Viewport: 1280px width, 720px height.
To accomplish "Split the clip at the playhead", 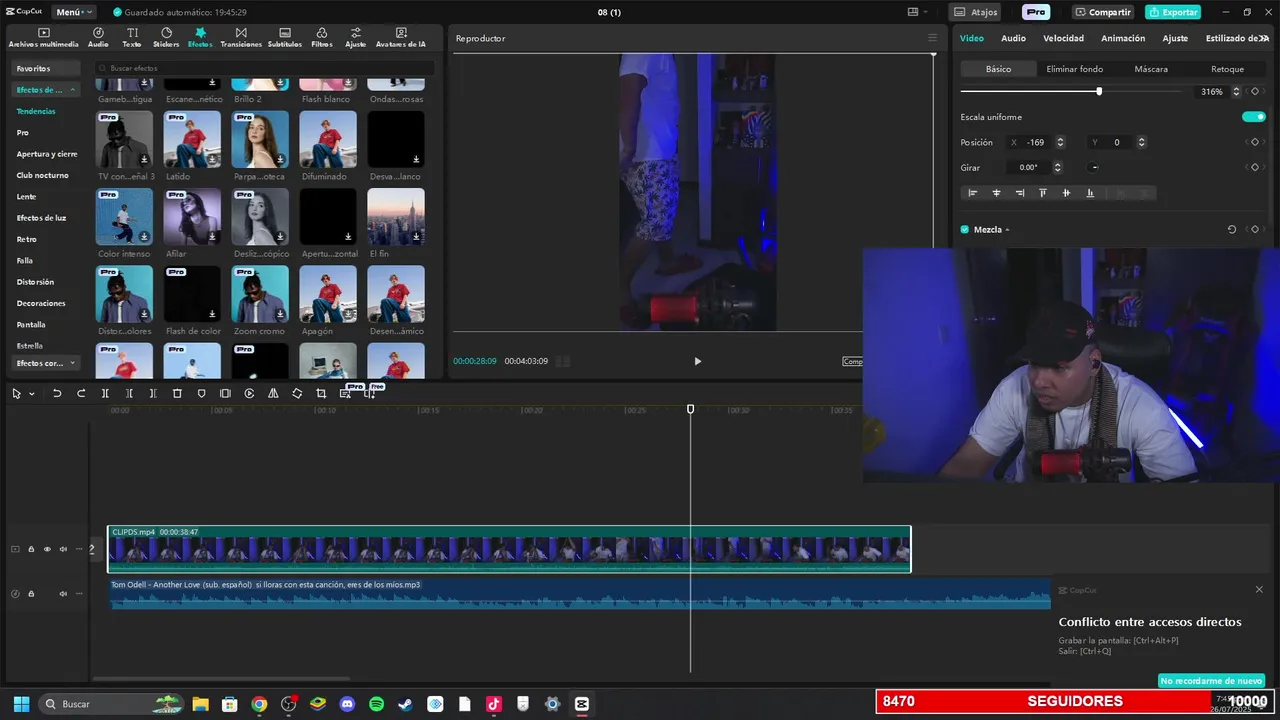I will (x=105, y=394).
